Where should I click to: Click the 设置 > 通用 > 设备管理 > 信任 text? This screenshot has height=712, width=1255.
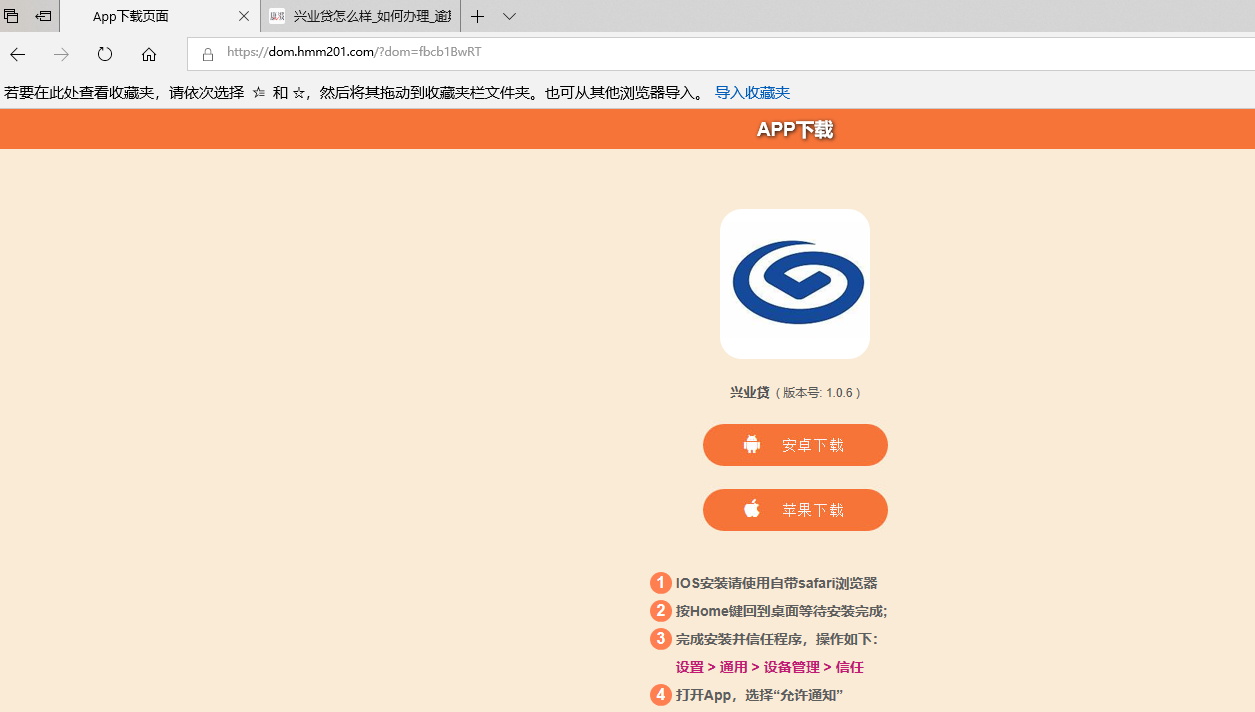769,667
